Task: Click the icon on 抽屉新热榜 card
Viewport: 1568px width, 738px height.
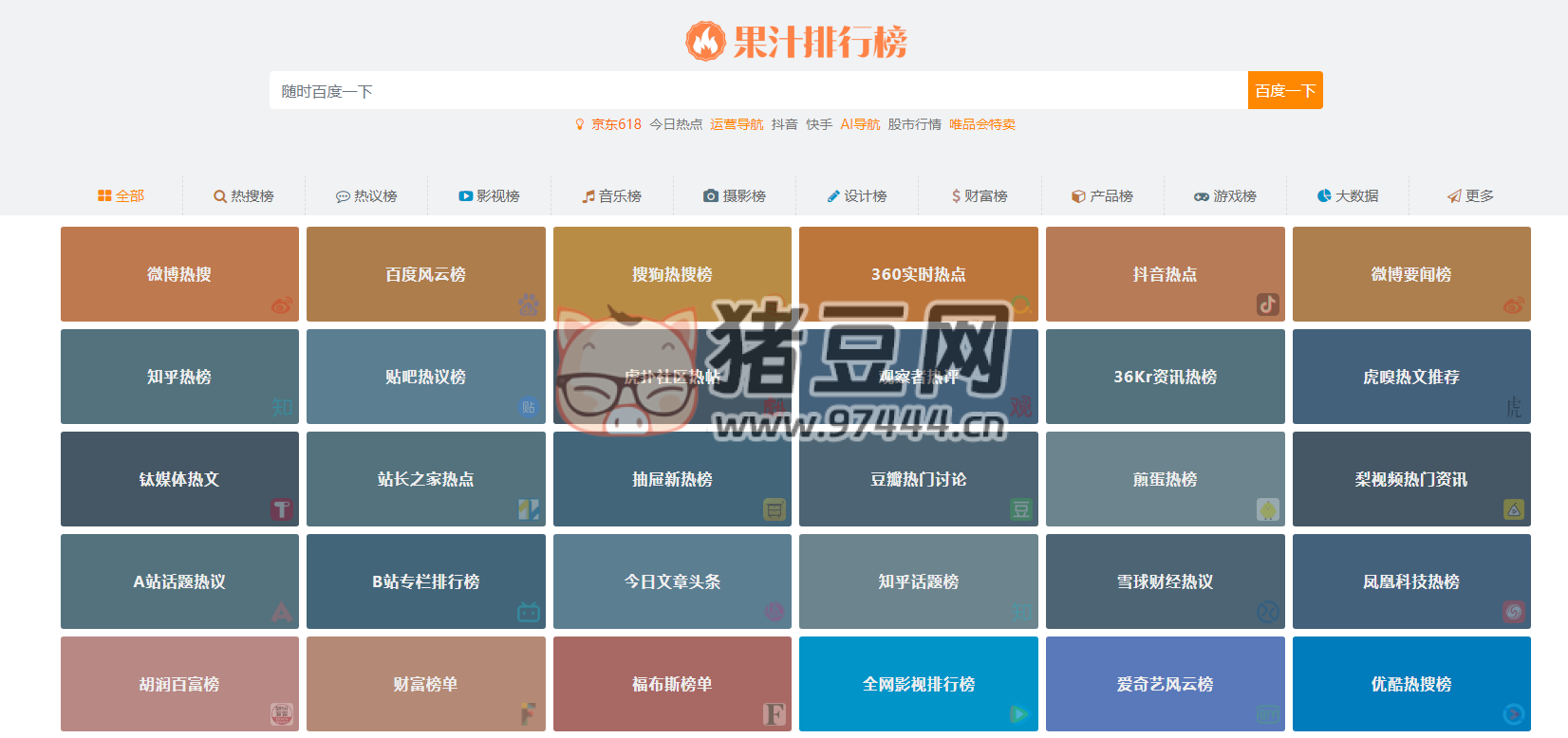Action: pyautogui.click(x=775, y=509)
